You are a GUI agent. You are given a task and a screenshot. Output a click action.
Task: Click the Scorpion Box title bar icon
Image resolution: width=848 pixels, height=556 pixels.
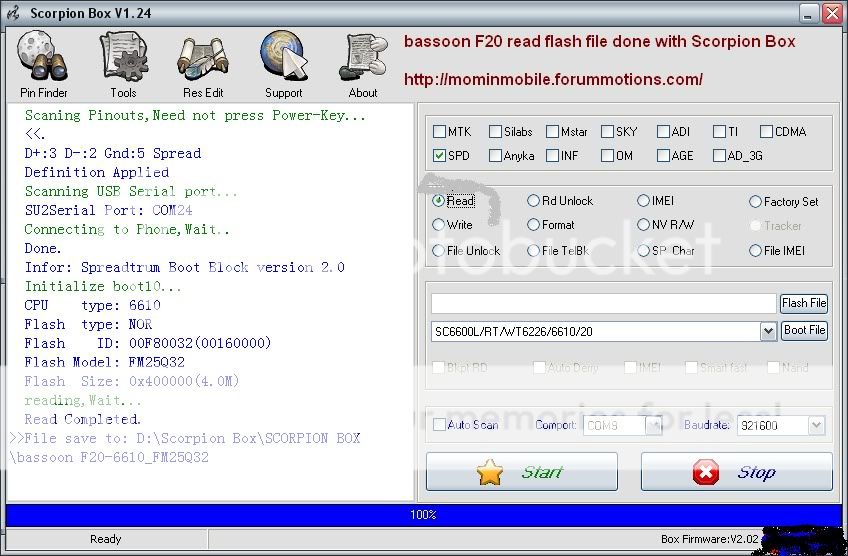tap(13, 13)
